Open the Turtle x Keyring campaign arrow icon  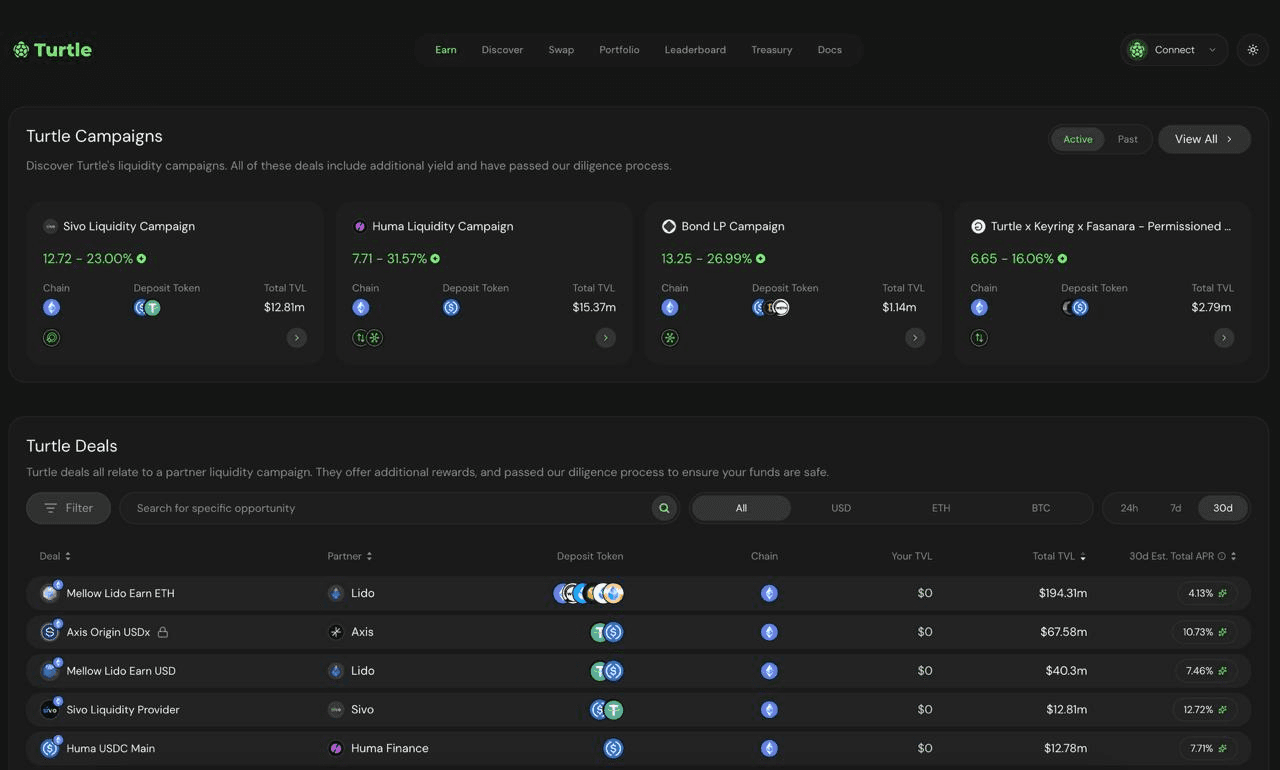1224,338
